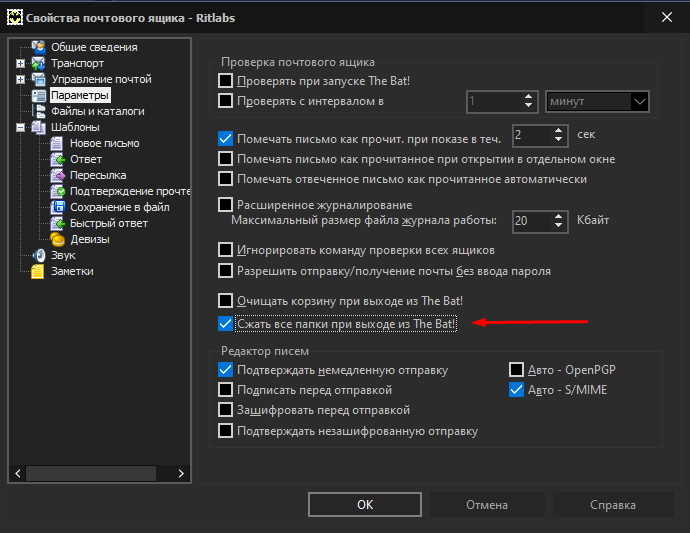
Task: Click the Звук speaker icon
Action: [39, 255]
